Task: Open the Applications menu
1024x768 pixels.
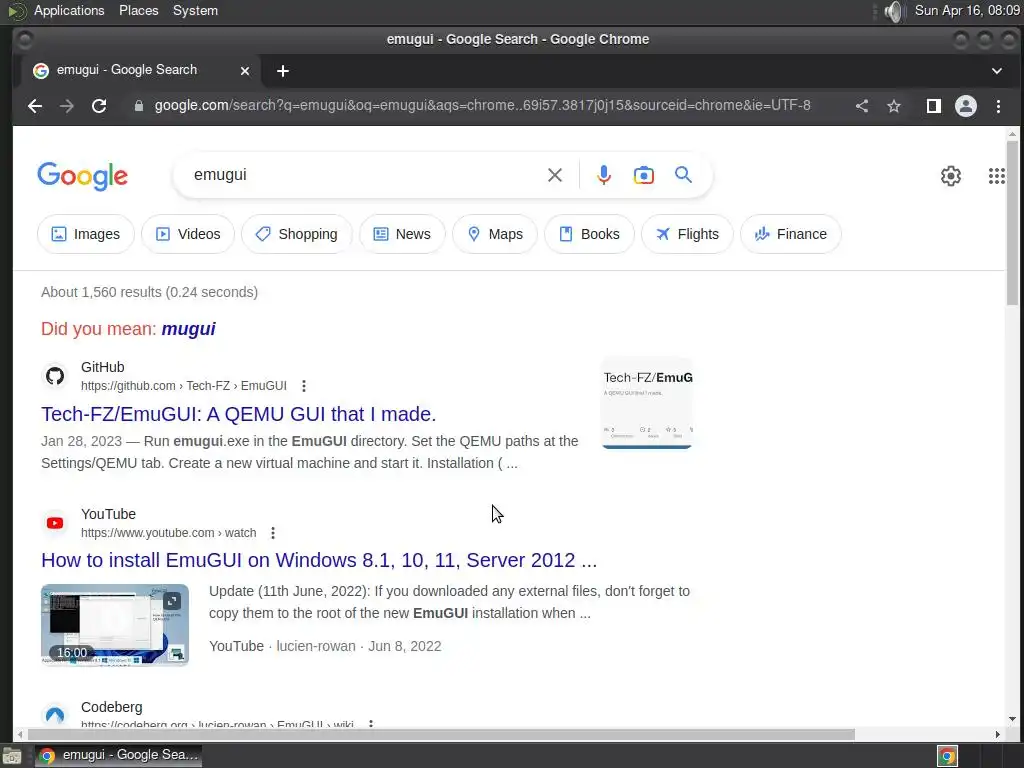Action: pos(69,10)
